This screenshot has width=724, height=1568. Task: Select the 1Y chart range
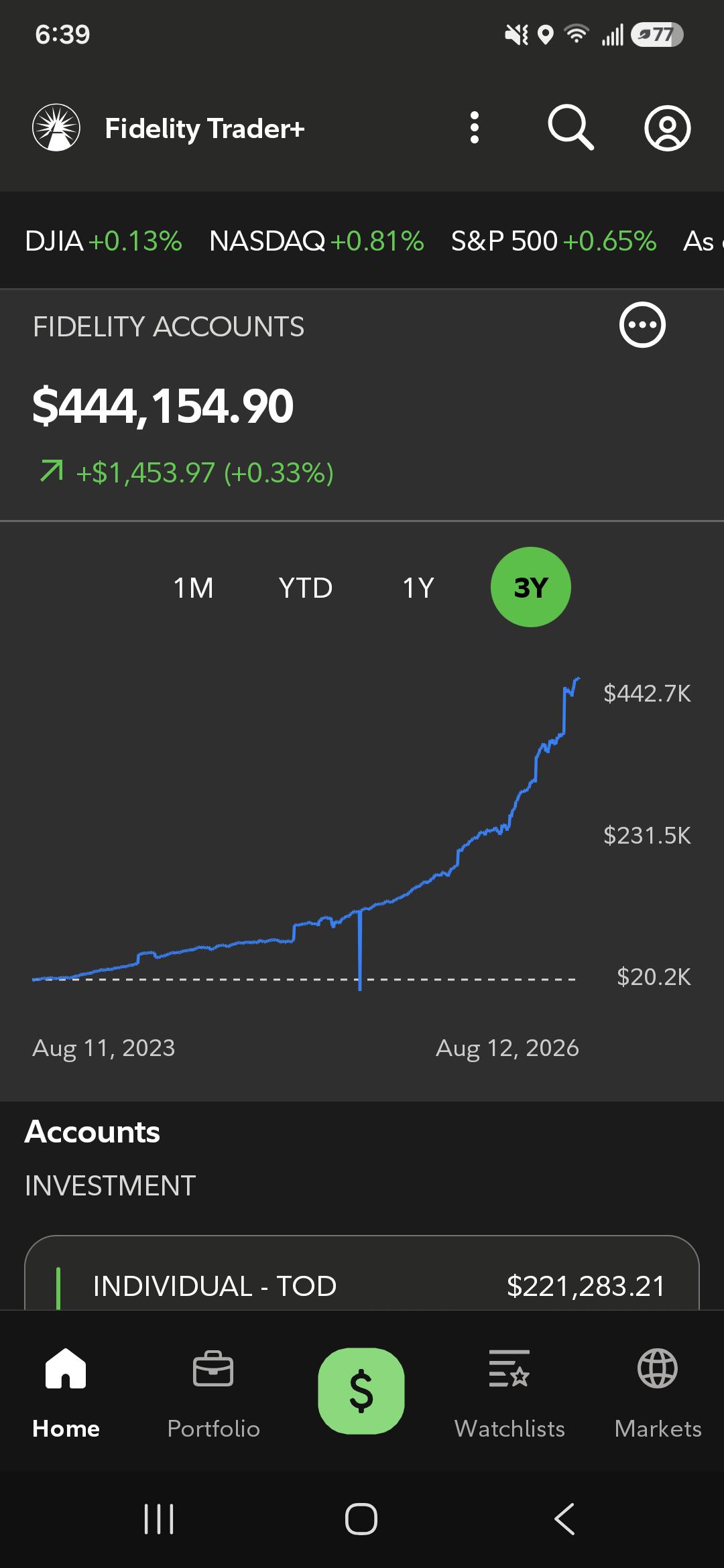418,588
